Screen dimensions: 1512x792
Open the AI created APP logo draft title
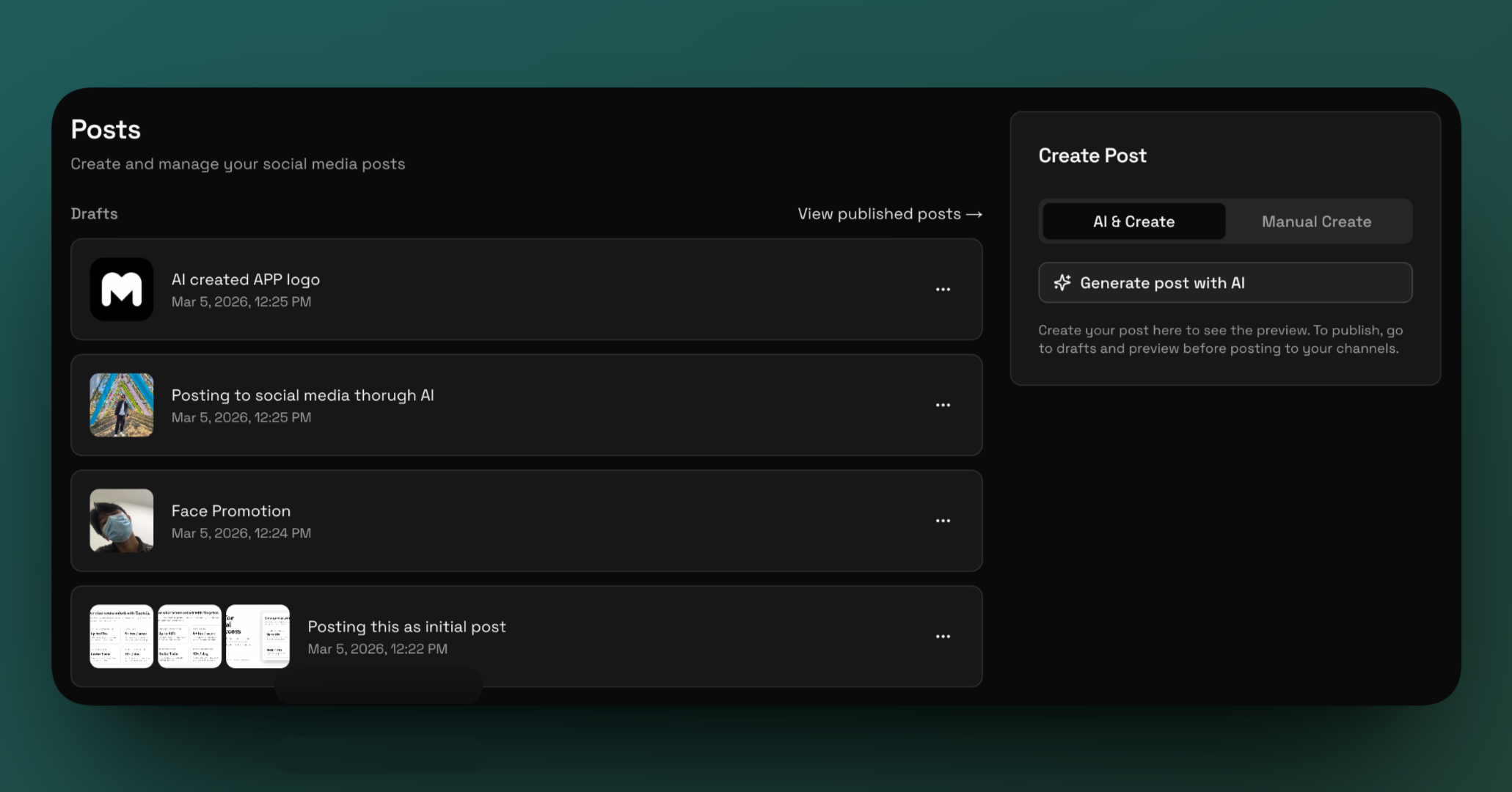point(245,279)
